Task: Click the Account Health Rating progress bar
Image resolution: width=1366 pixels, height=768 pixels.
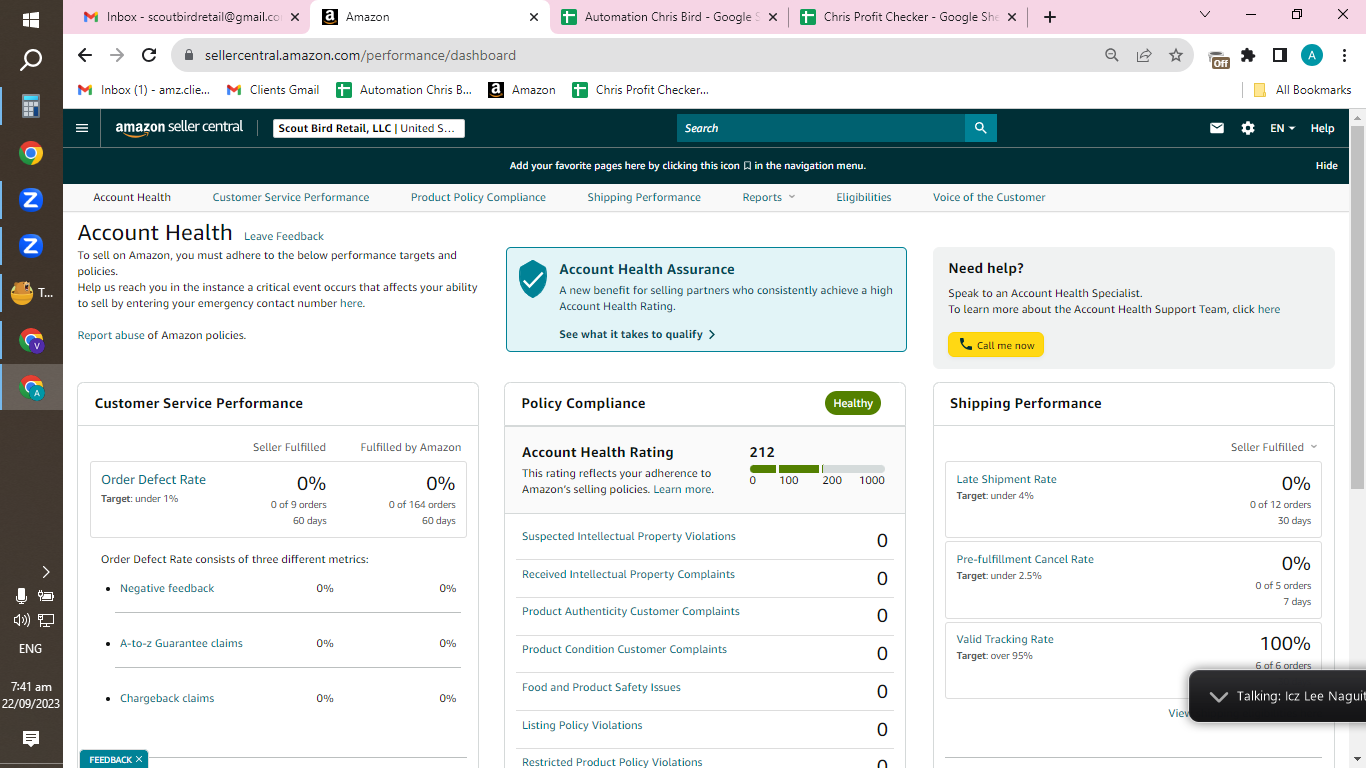Action: pyautogui.click(x=817, y=469)
